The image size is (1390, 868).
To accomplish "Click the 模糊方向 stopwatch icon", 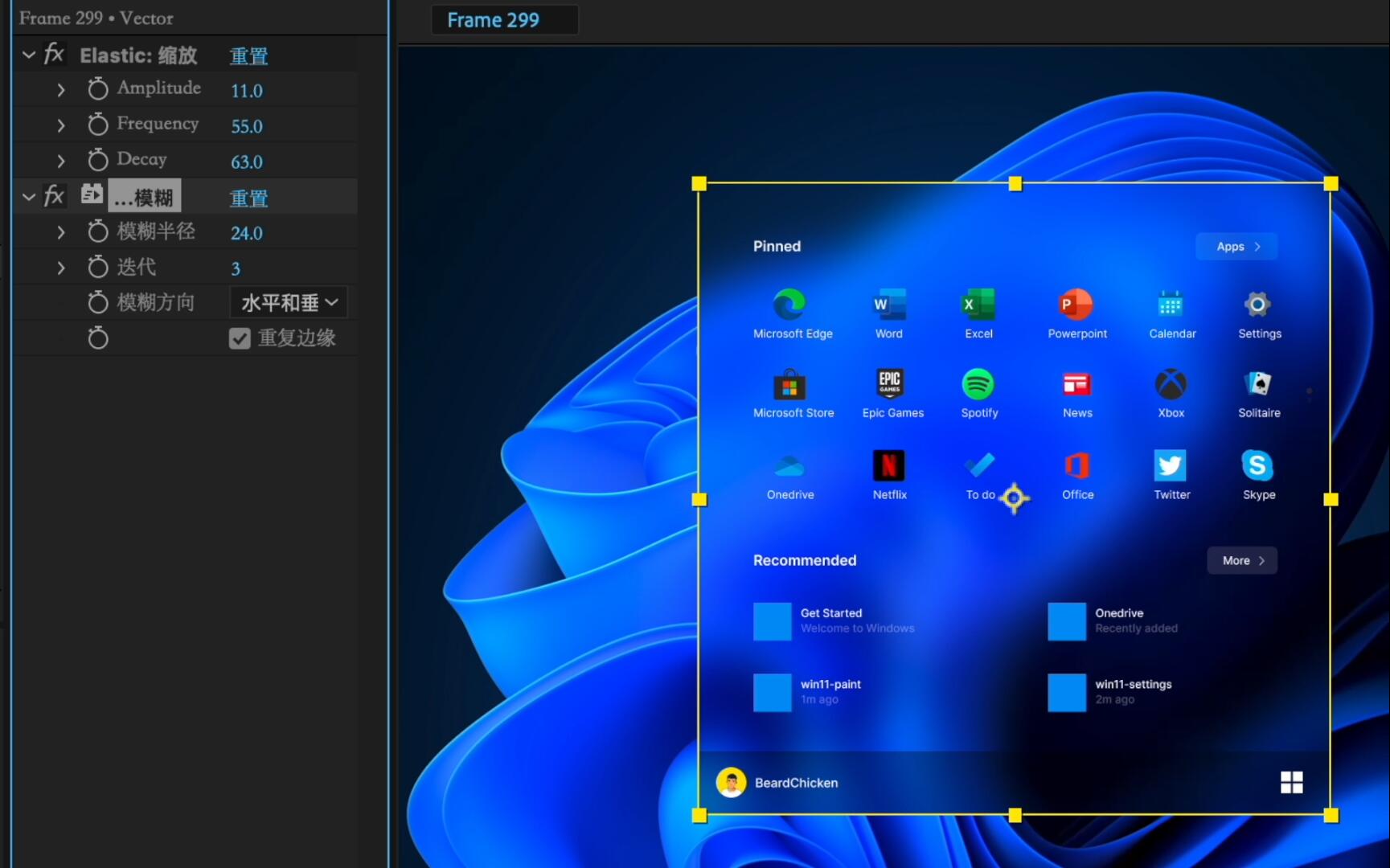I will pos(97,302).
